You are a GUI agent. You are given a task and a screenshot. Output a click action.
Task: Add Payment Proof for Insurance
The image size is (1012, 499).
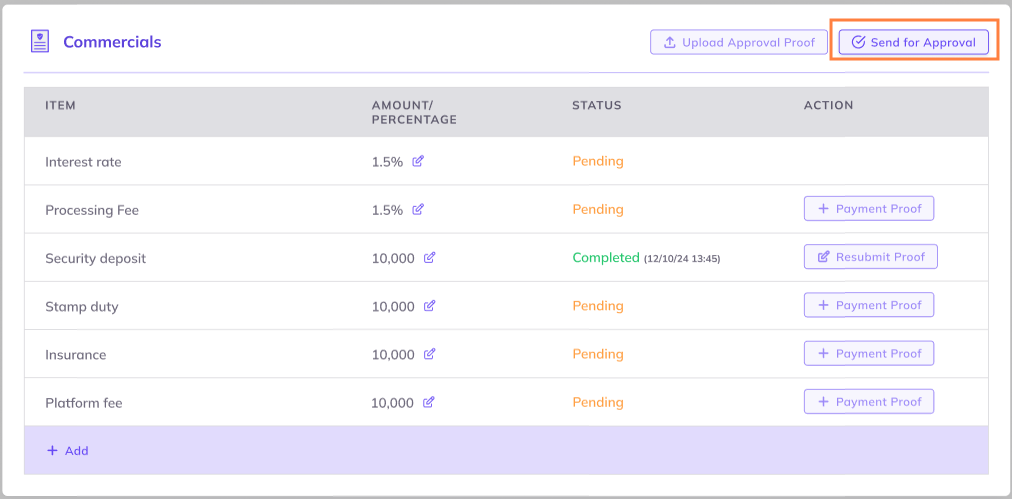868,353
